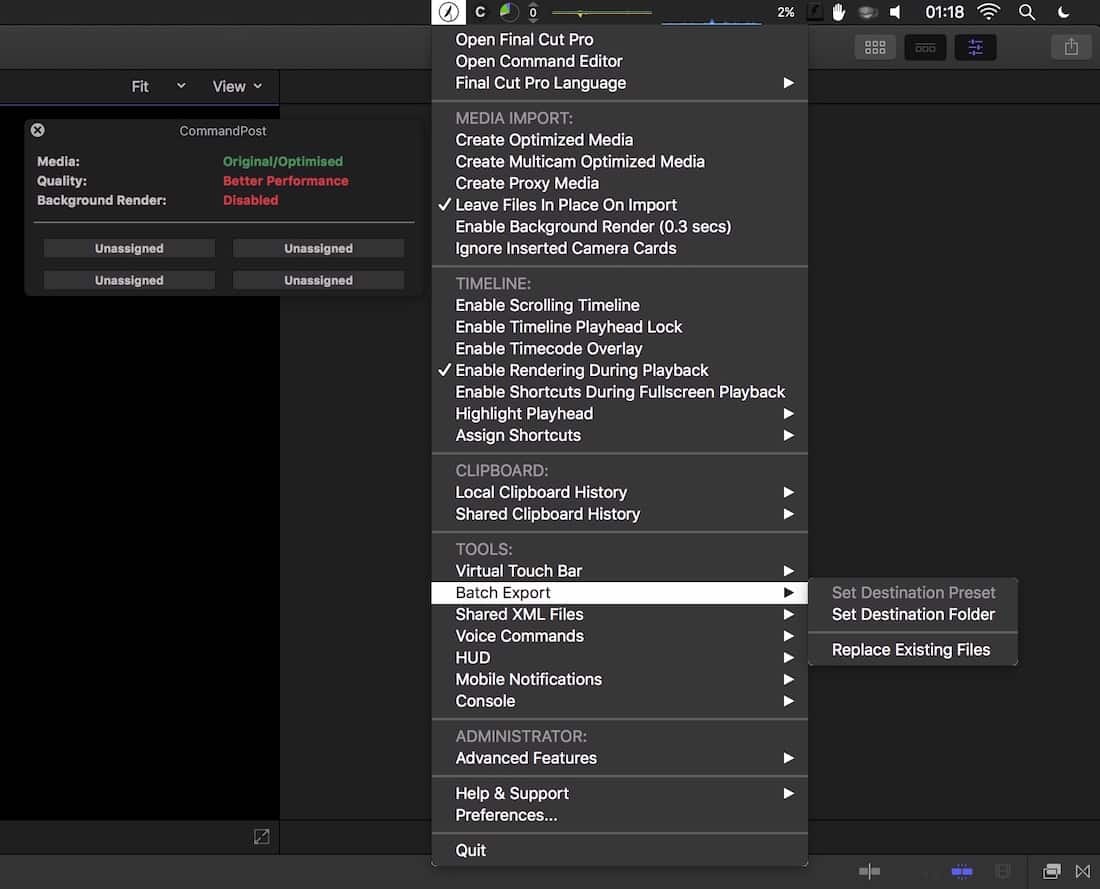The height and width of the screenshot is (889, 1100).
Task: Expand Voice Commands submenu
Action: 619,636
